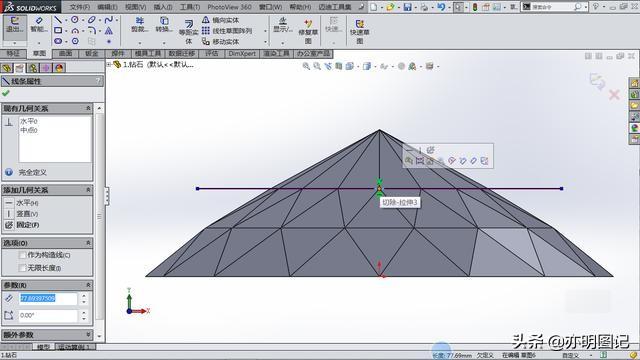Add the Fix relation
The height and width of the screenshot is (360, 640).
tap(27, 225)
